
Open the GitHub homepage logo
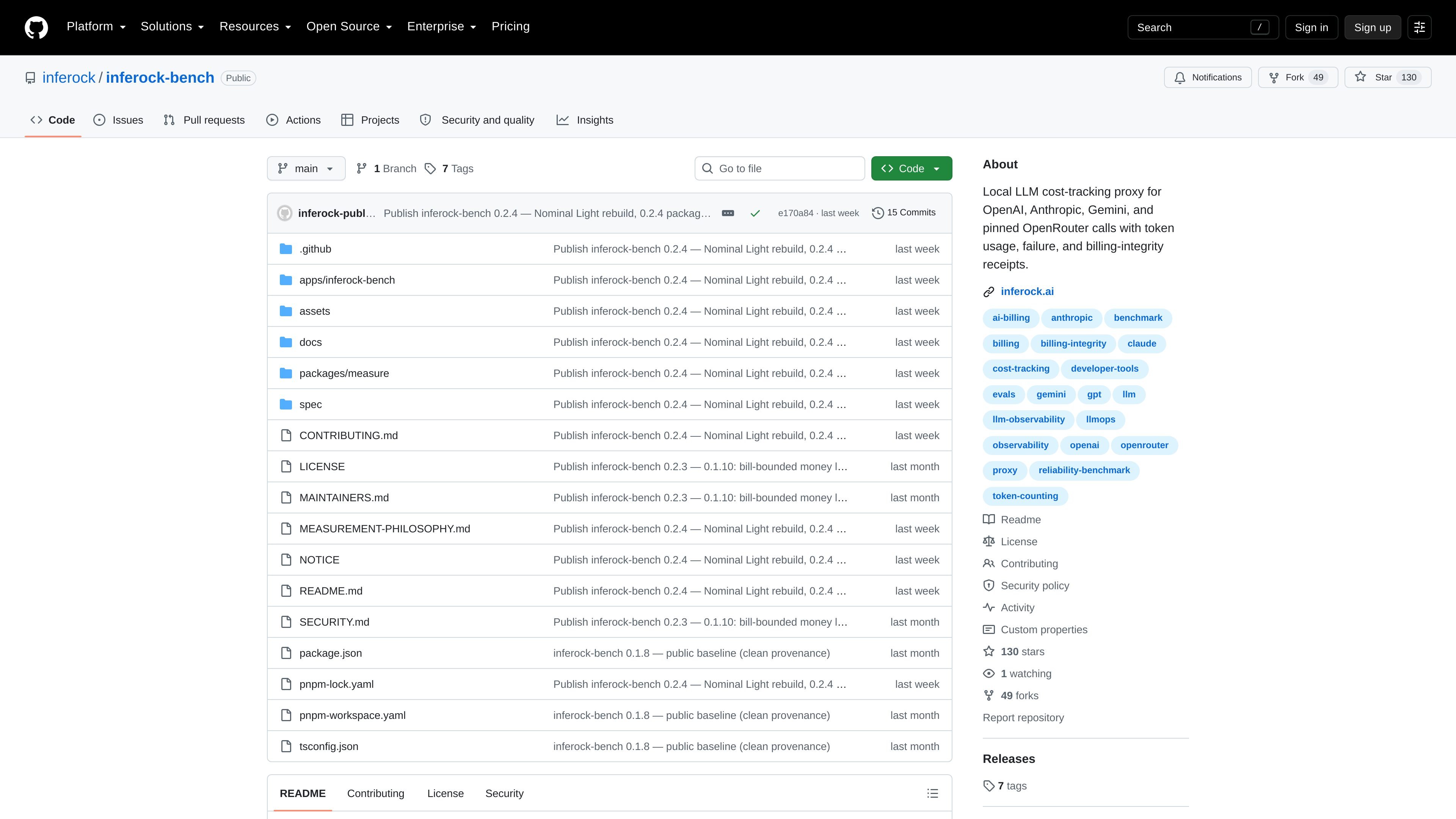point(36,27)
